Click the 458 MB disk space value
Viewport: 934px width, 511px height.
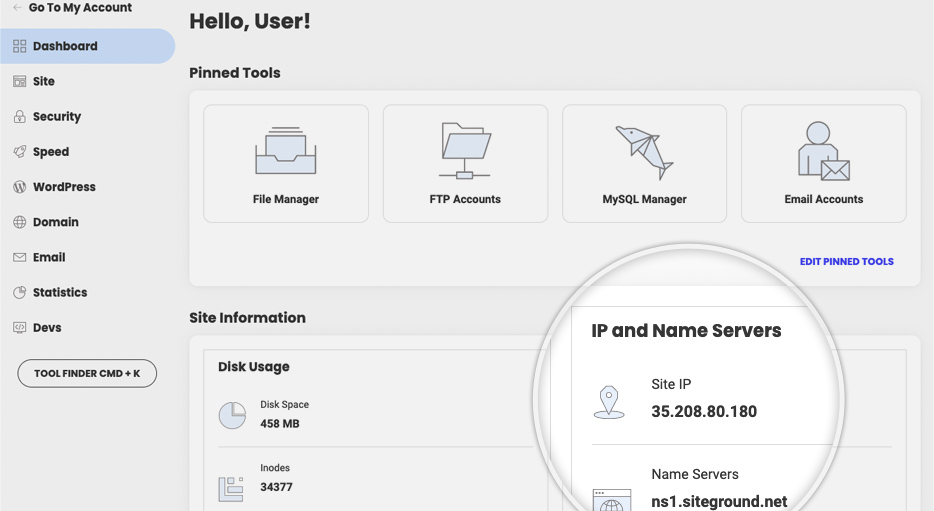(x=280, y=423)
